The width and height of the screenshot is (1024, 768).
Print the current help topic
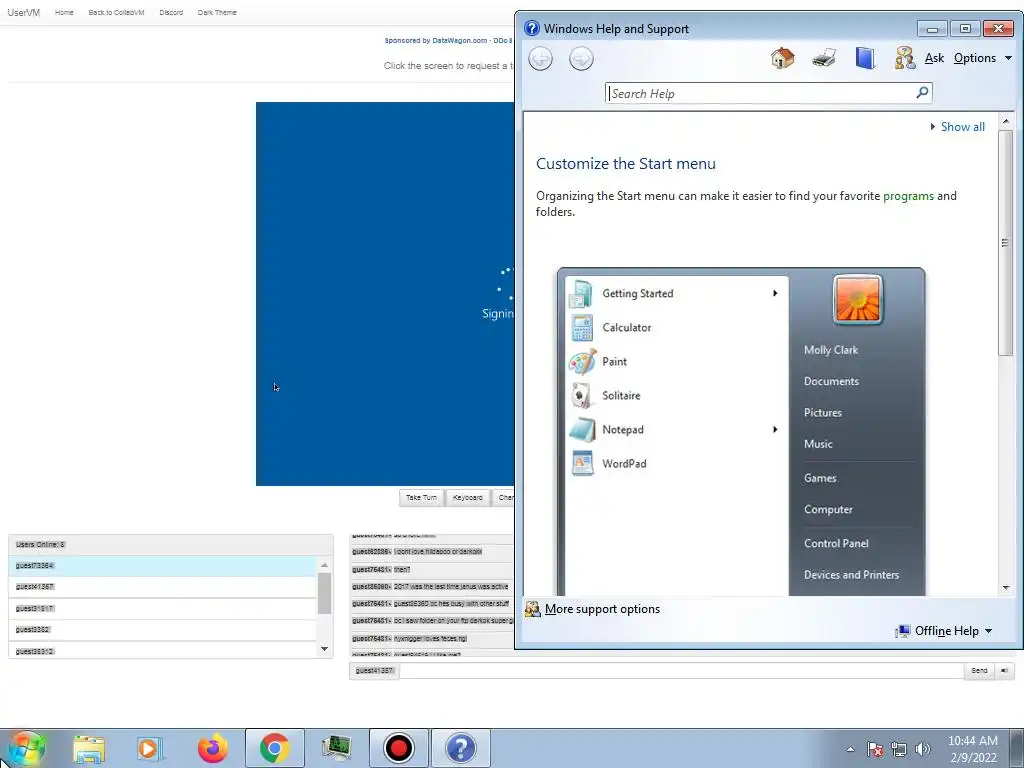coord(824,58)
